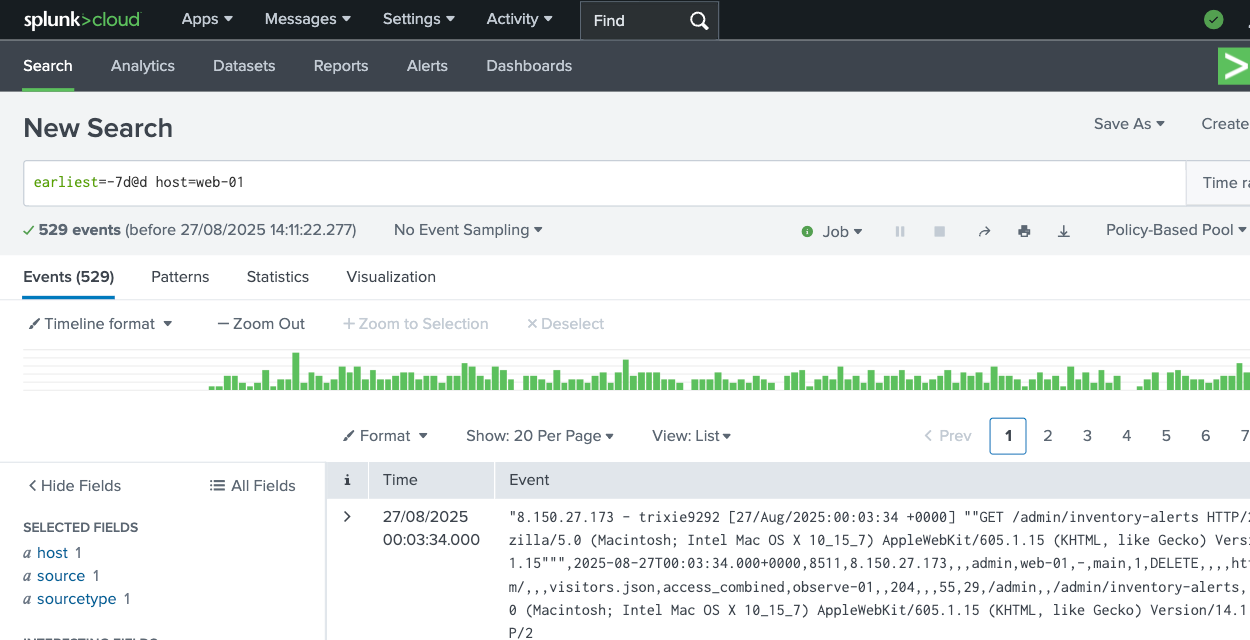1250x640 pixels.
Task: Switch to the Patterns tab
Action: click(180, 277)
